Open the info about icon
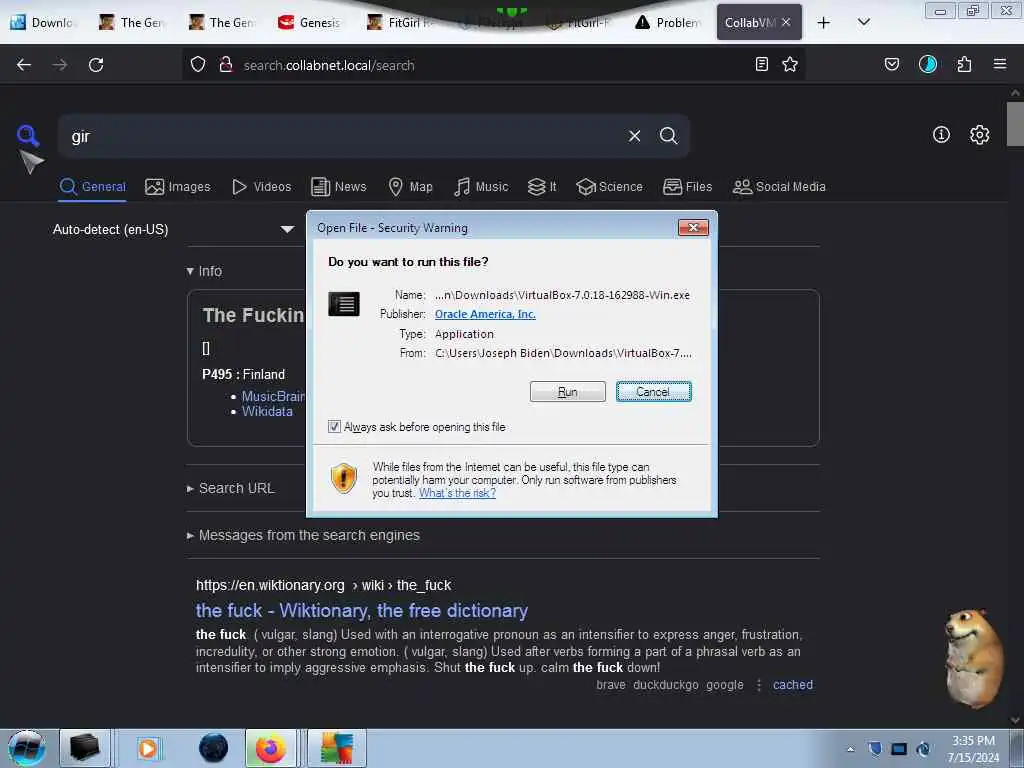The height and width of the screenshot is (768, 1024). pyautogui.click(x=941, y=135)
